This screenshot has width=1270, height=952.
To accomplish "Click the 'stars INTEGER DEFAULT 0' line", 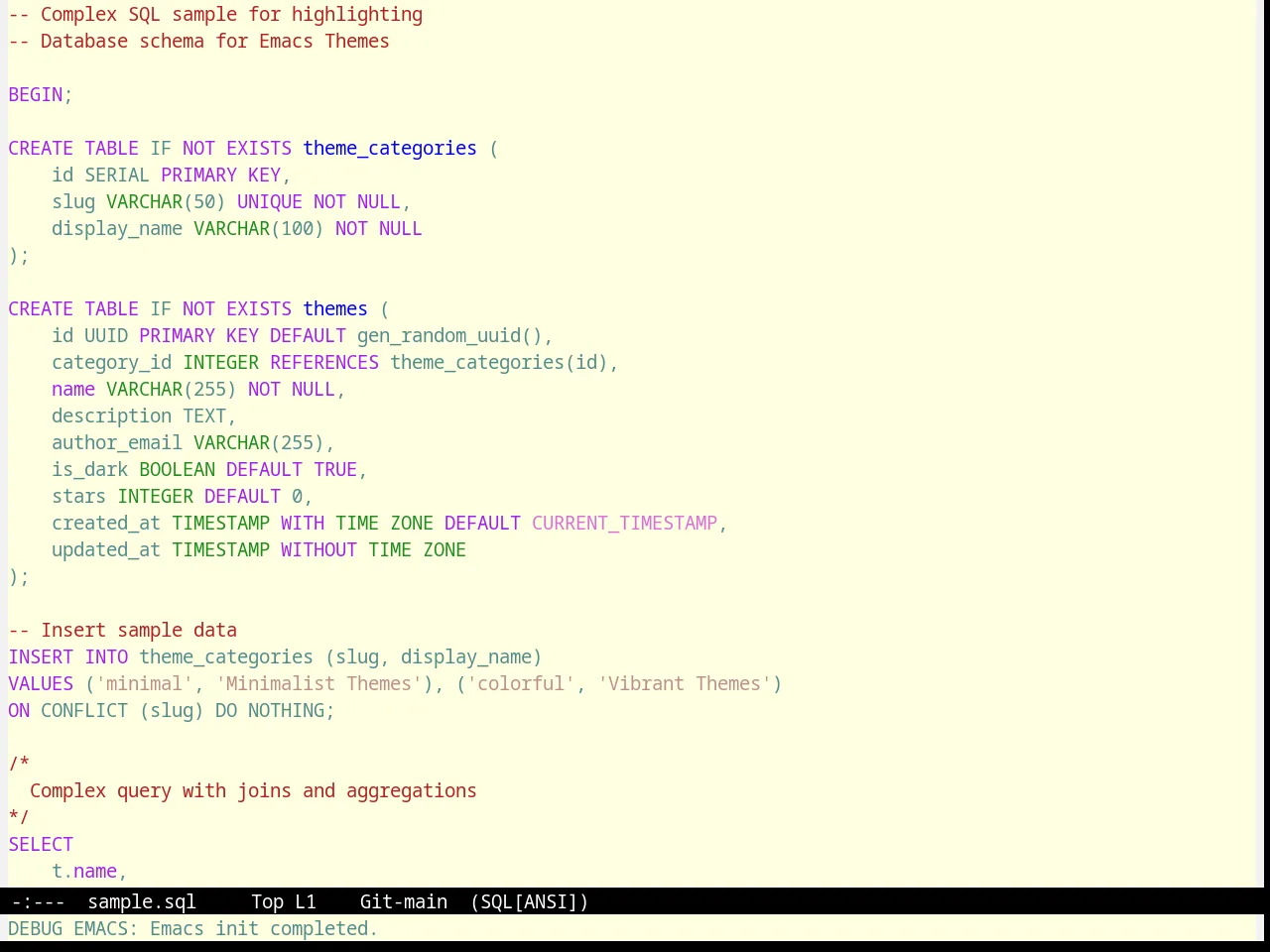I will tap(183, 496).
